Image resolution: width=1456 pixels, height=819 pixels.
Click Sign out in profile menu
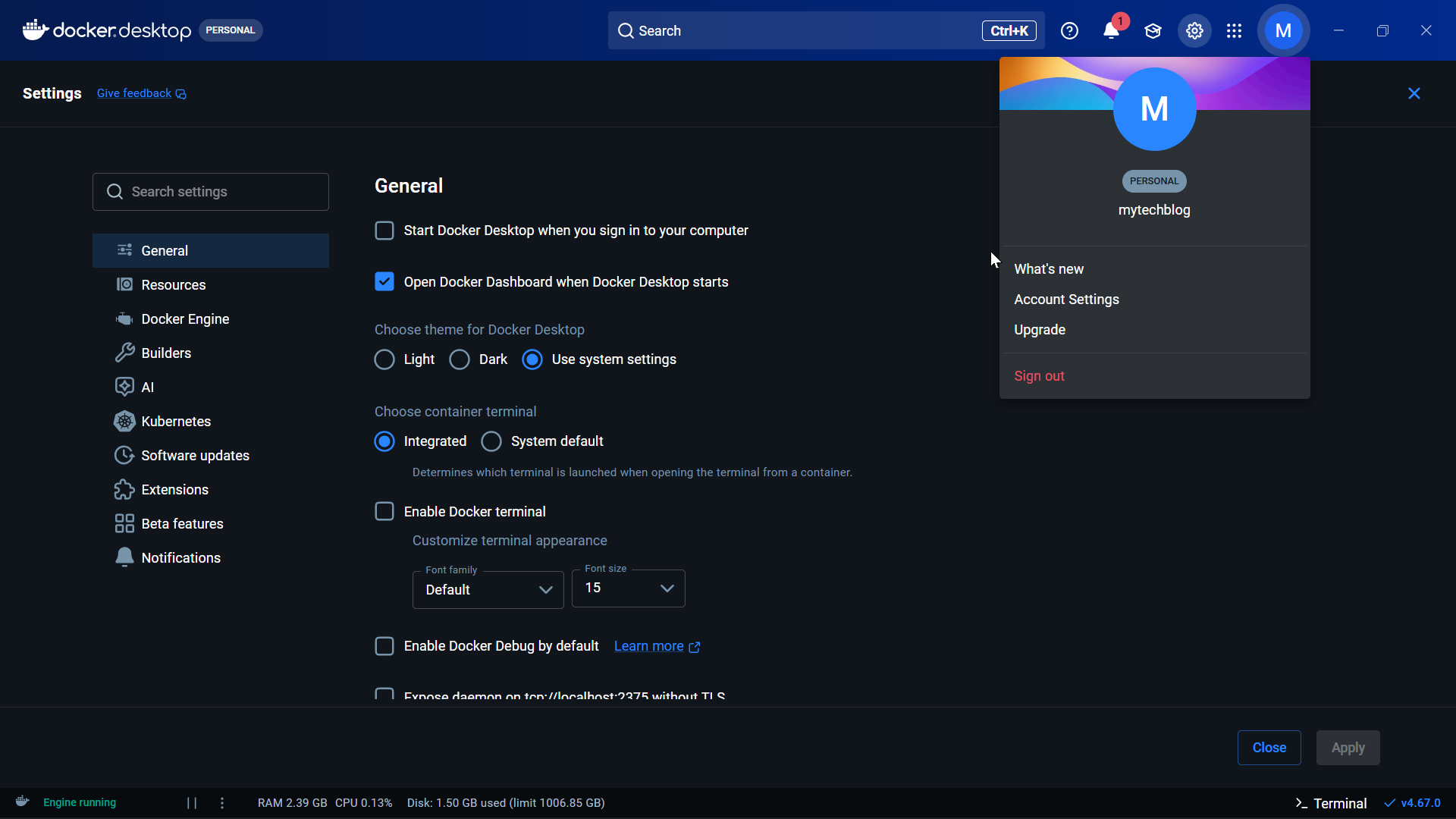pyautogui.click(x=1039, y=376)
